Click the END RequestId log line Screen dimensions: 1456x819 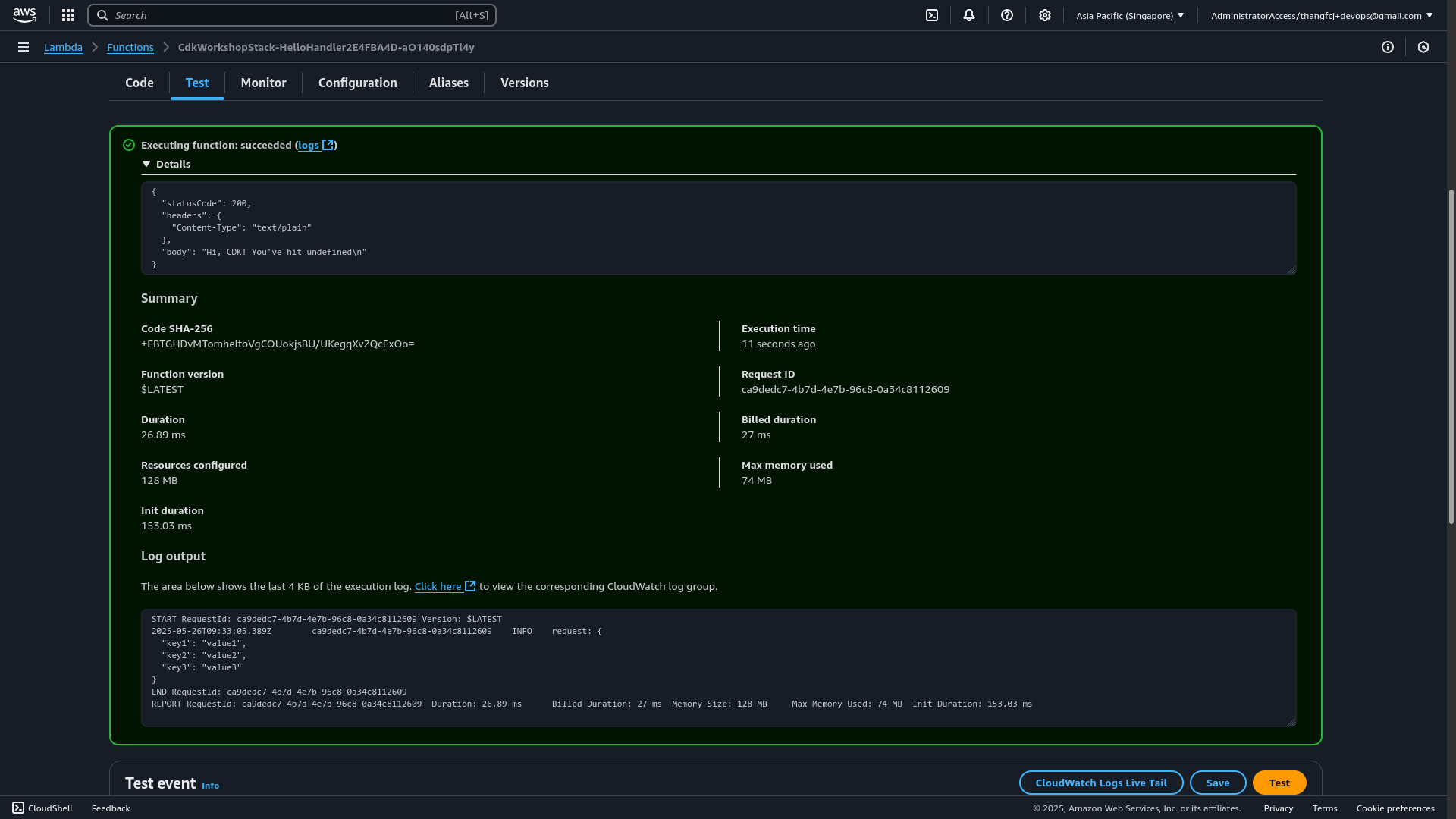pos(279,692)
